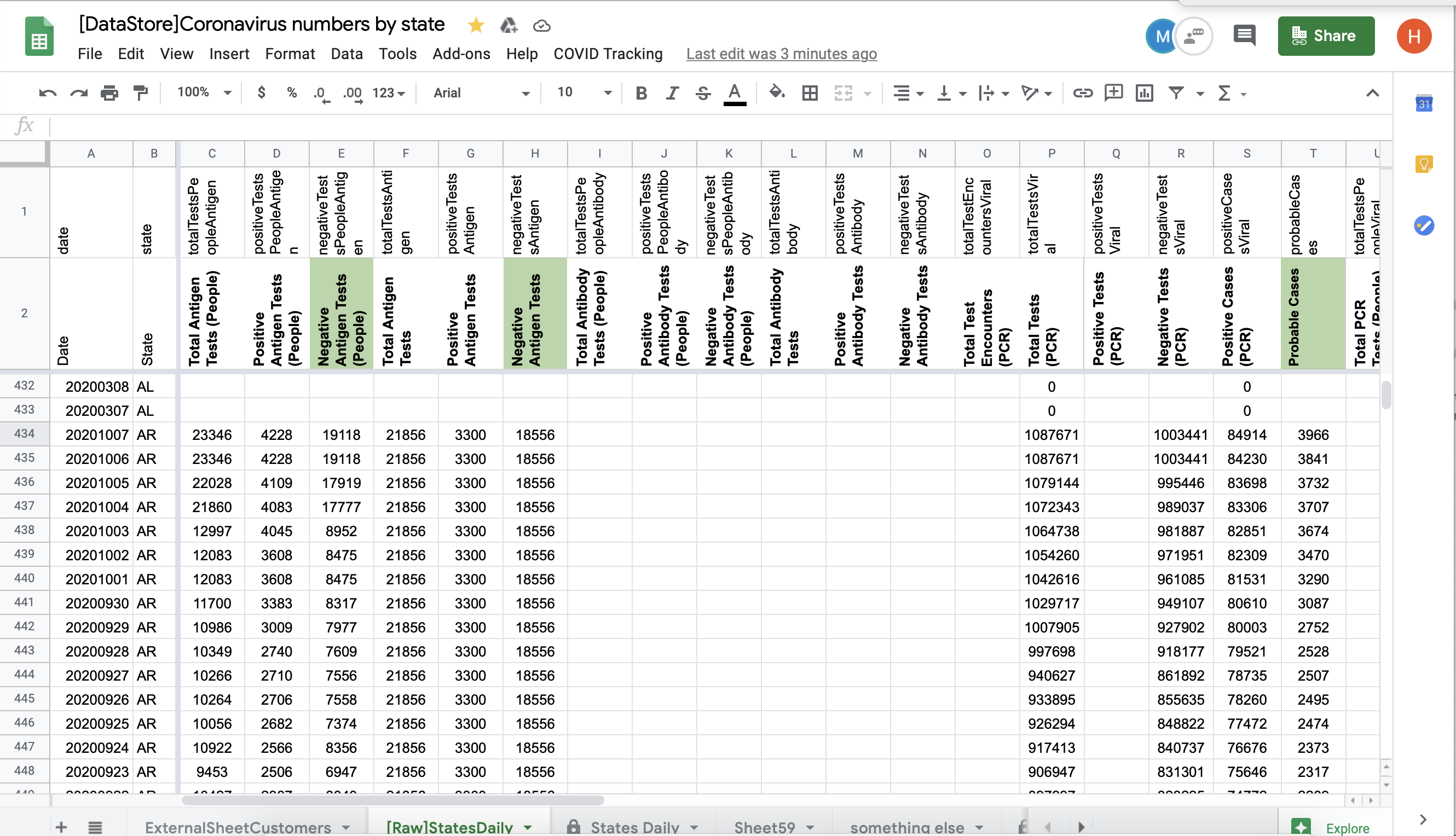Collapse the toolbar with up chevron
1456x836 pixels.
click(x=1372, y=93)
